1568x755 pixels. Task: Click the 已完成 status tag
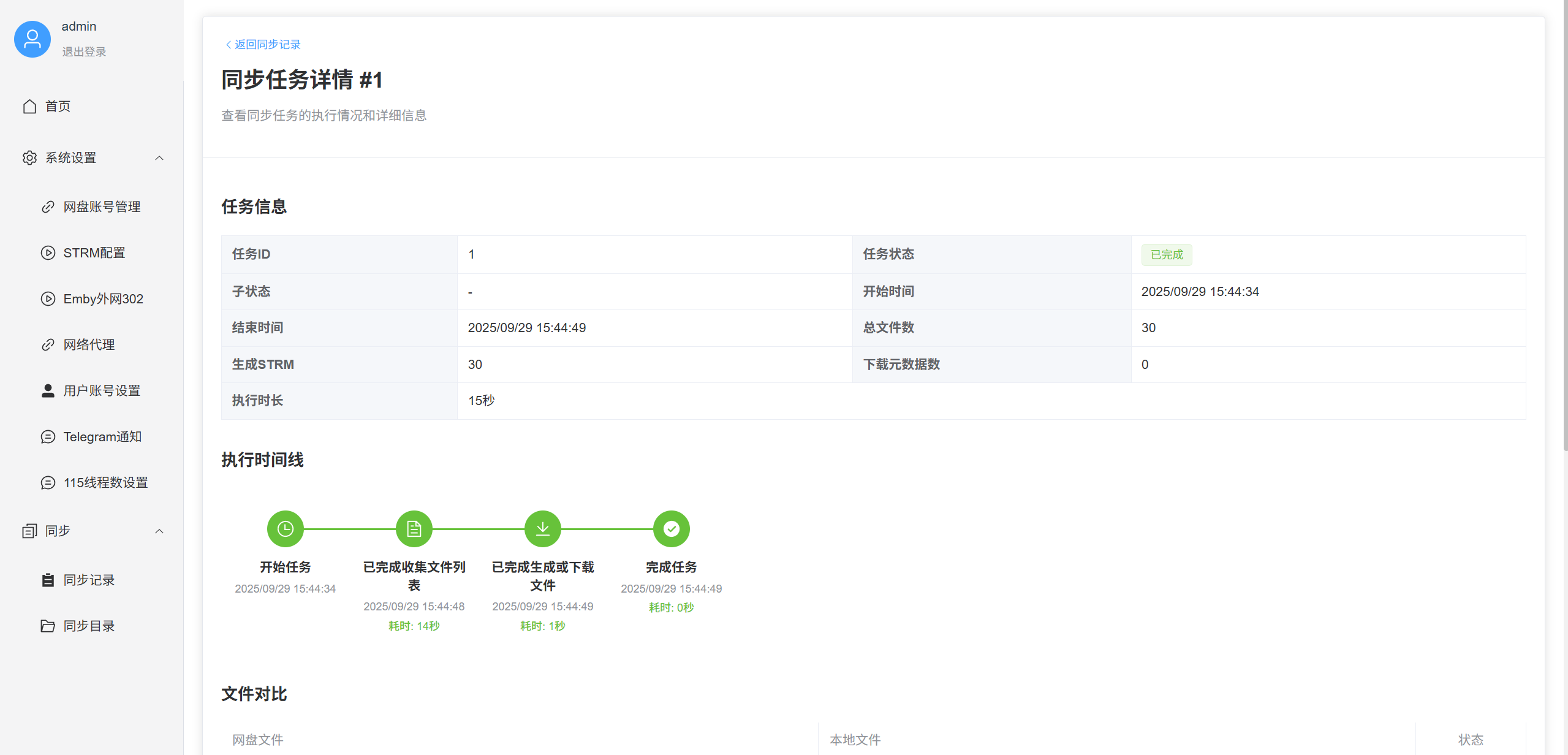coord(1166,255)
